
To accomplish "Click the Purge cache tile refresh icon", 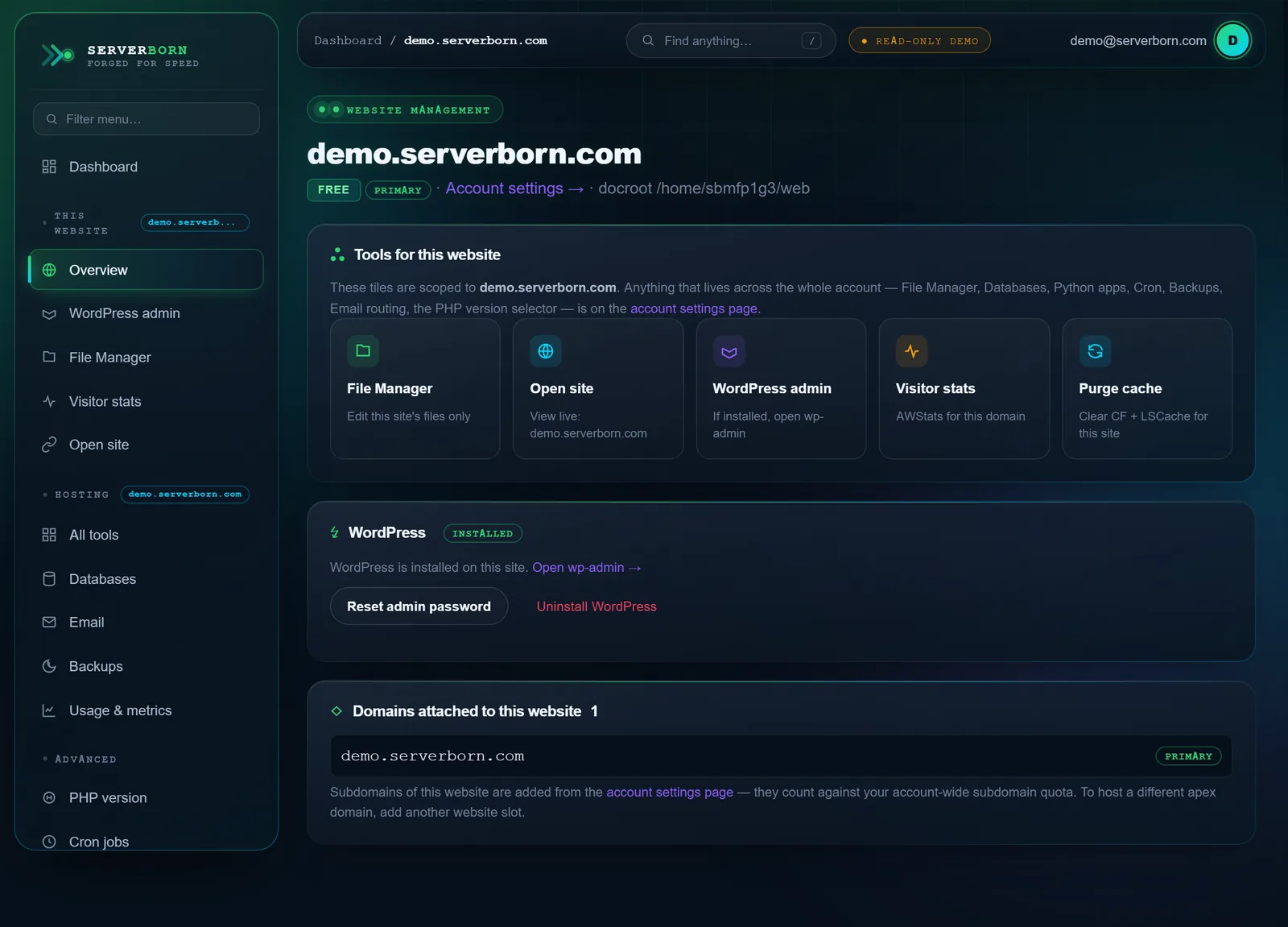I will (x=1095, y=350).
